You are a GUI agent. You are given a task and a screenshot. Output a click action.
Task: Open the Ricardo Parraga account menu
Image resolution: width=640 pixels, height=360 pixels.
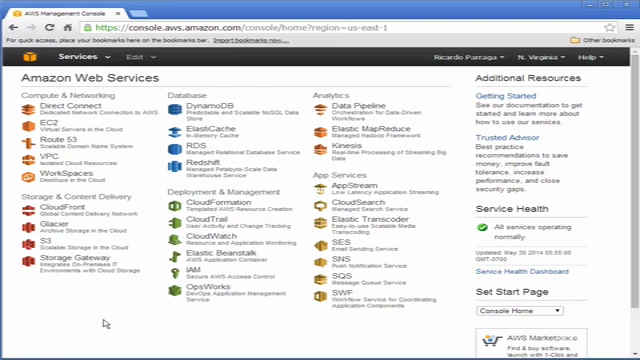pos(469,57)
